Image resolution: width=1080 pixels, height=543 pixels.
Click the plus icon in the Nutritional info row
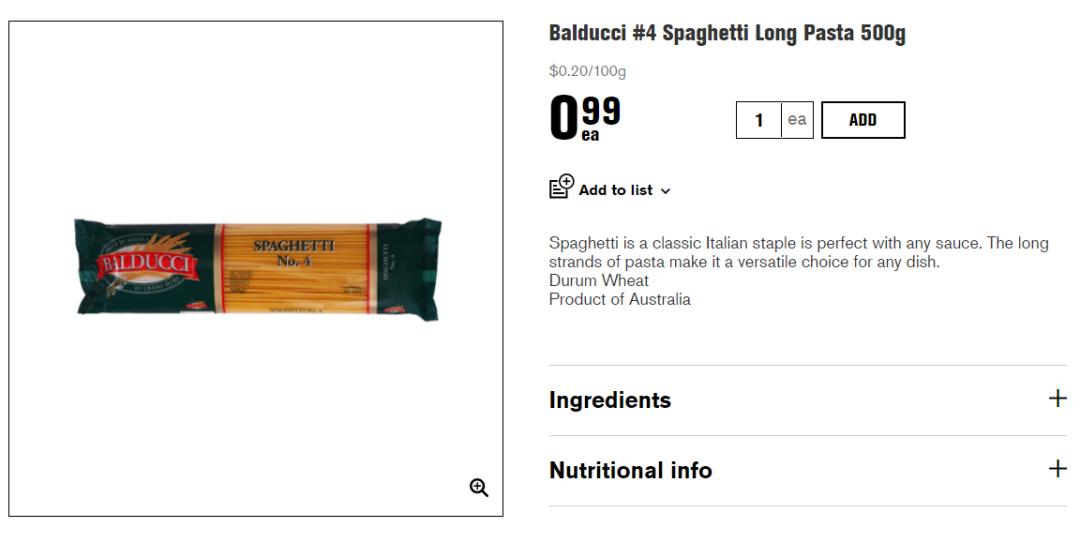(1057, 469)
